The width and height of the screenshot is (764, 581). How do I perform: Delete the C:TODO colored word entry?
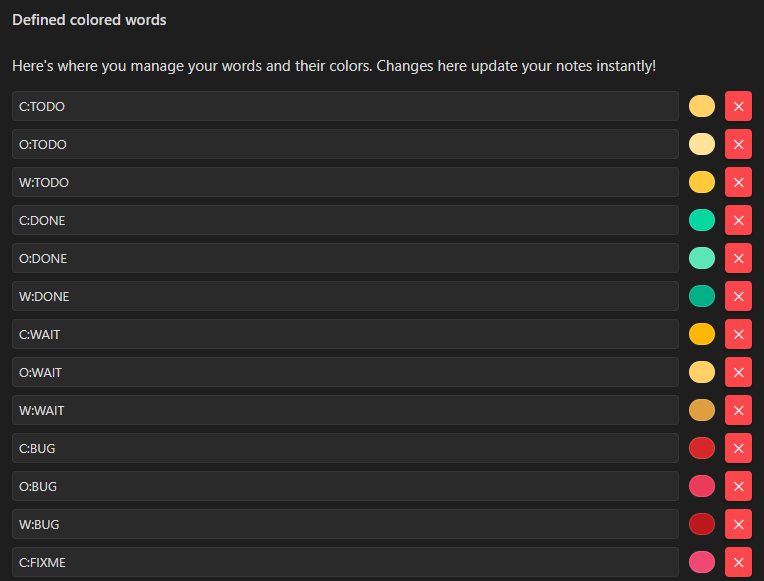(738, 106)
